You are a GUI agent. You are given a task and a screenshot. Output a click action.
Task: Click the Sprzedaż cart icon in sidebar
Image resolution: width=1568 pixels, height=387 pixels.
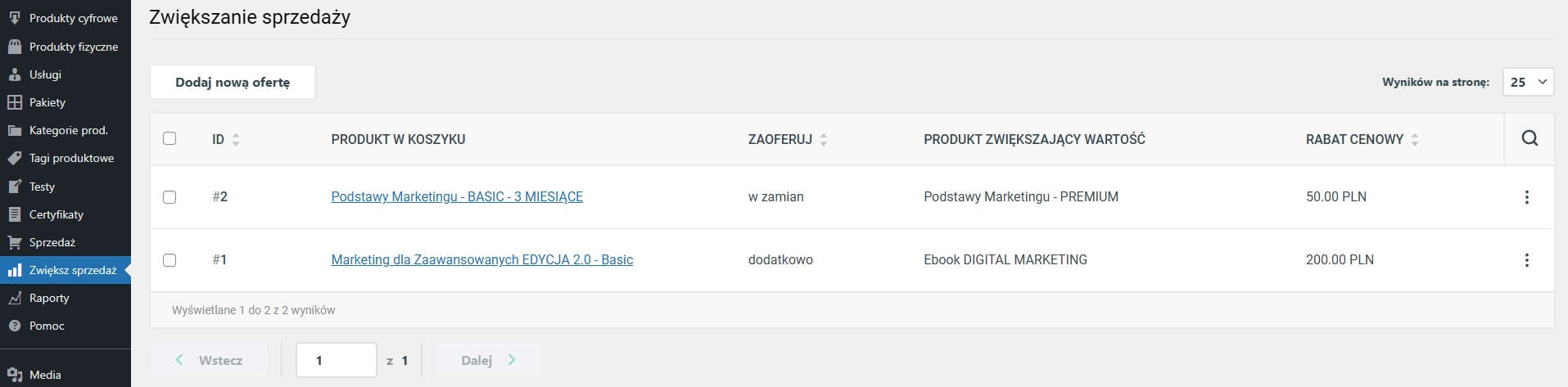click(14, 242)
